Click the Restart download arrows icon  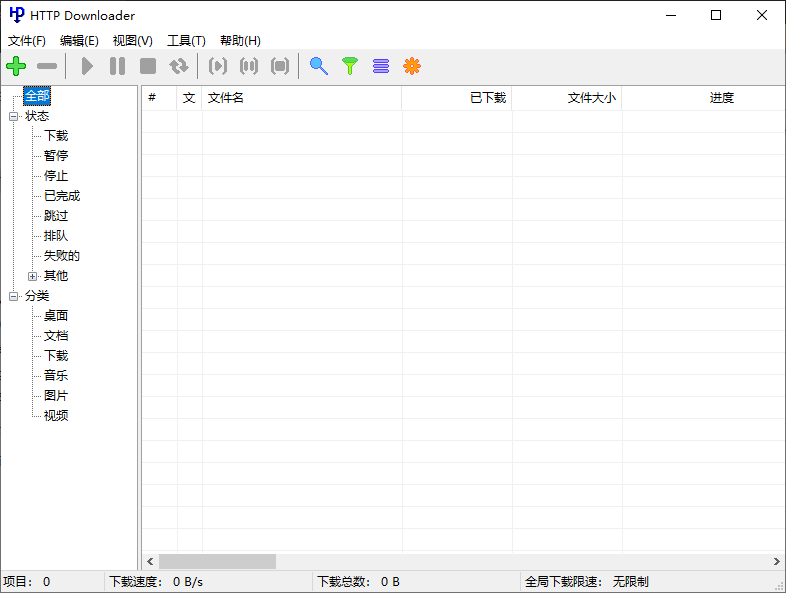[x=179, y=66]
